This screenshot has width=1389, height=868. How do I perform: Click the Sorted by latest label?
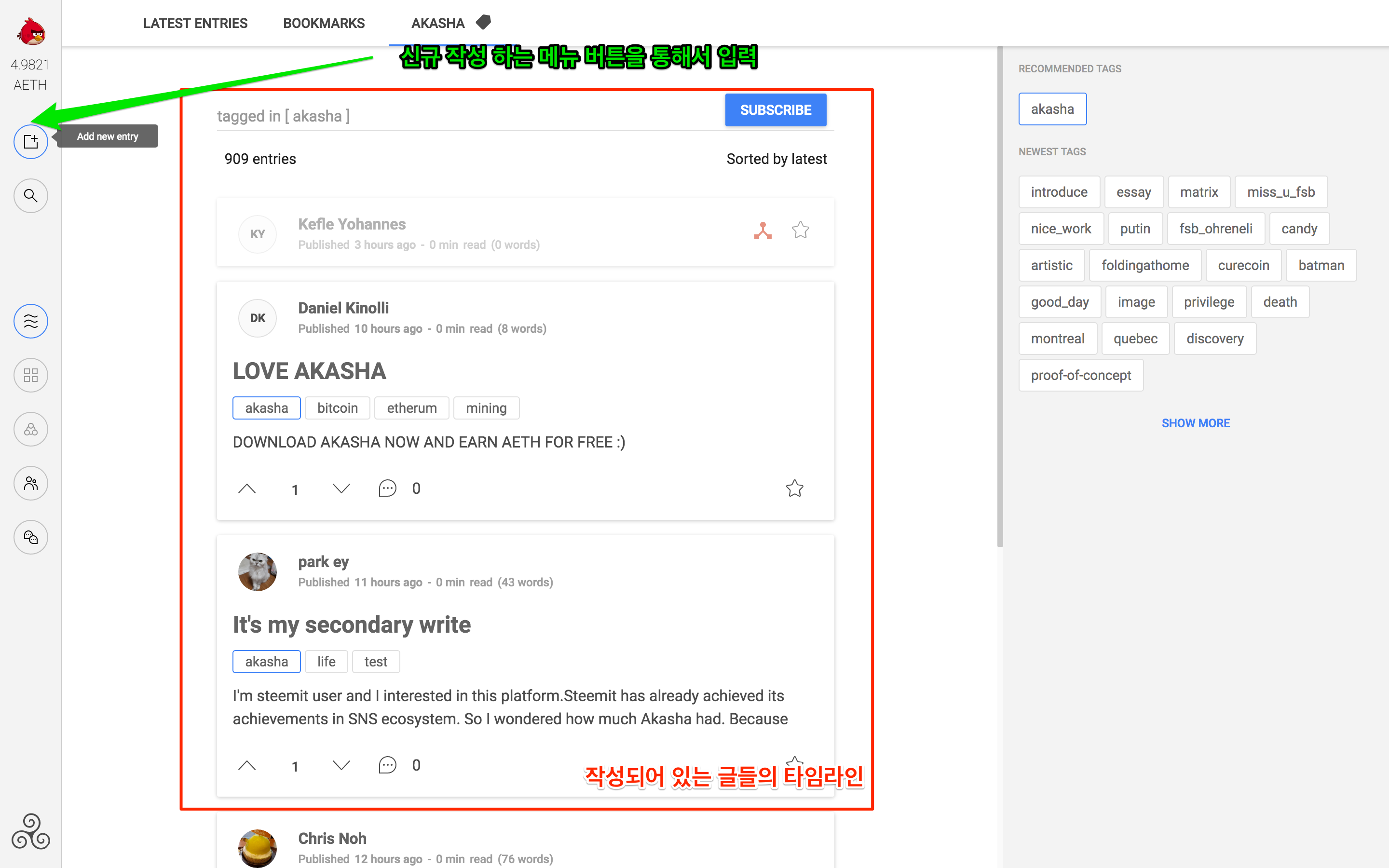coord(776,159)
